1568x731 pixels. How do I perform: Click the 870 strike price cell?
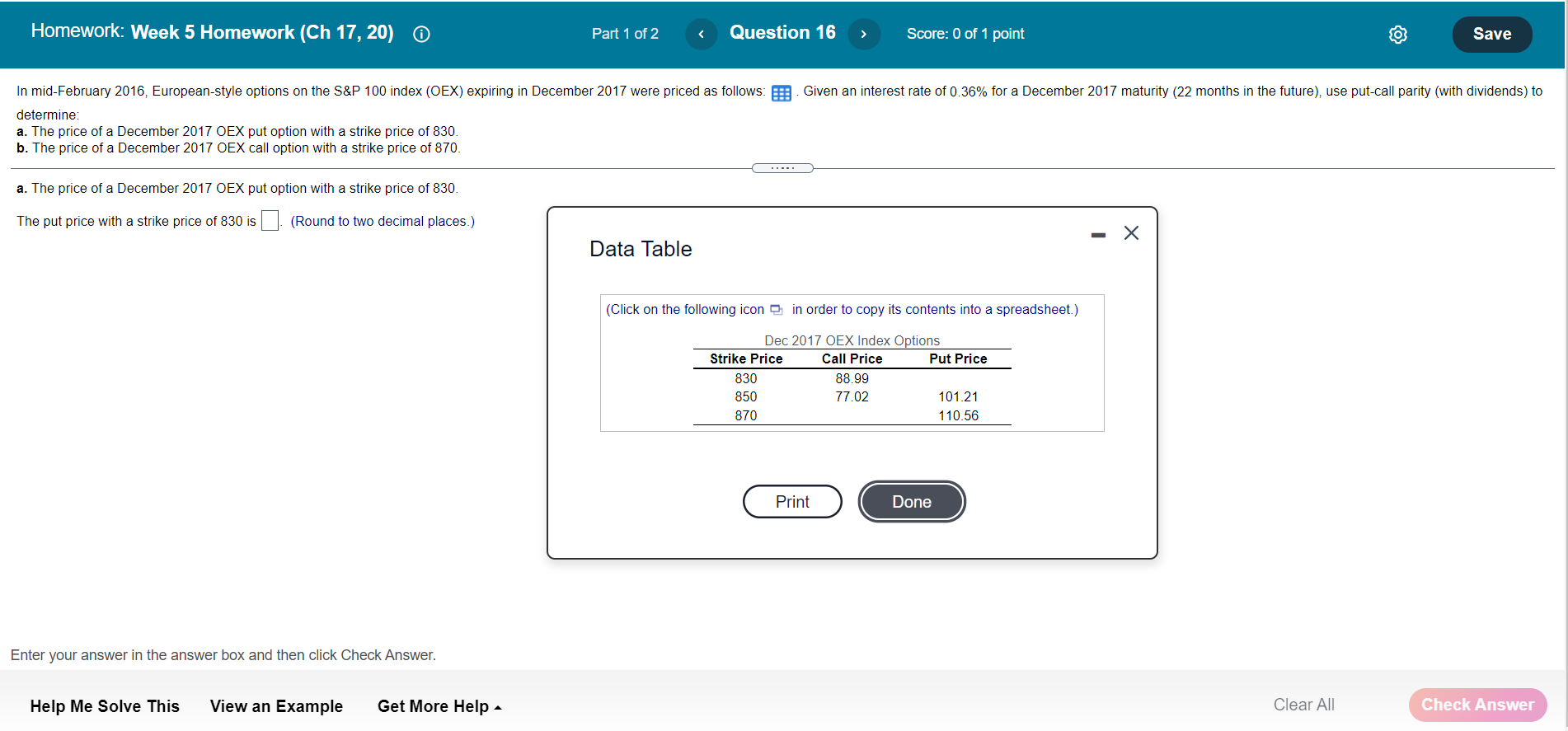[746, 415]
